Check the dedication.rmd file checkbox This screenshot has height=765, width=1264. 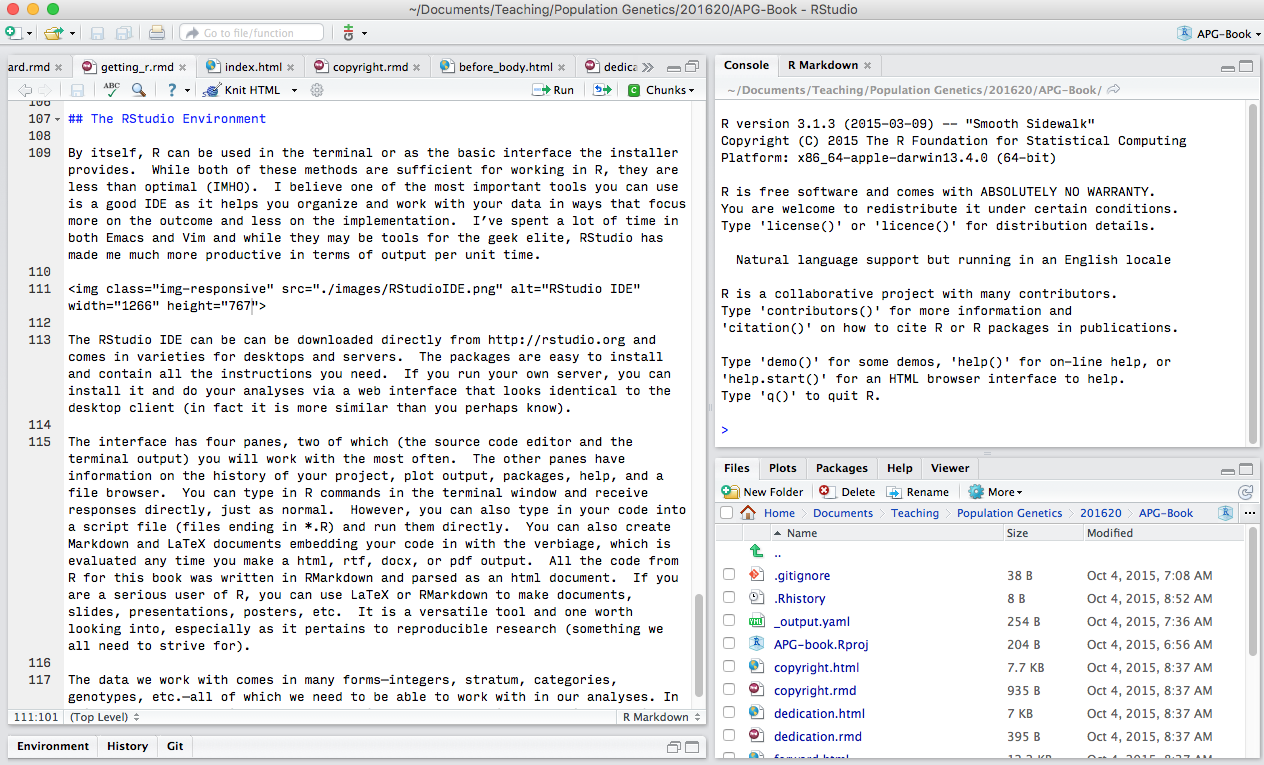[x=729, y=736]
